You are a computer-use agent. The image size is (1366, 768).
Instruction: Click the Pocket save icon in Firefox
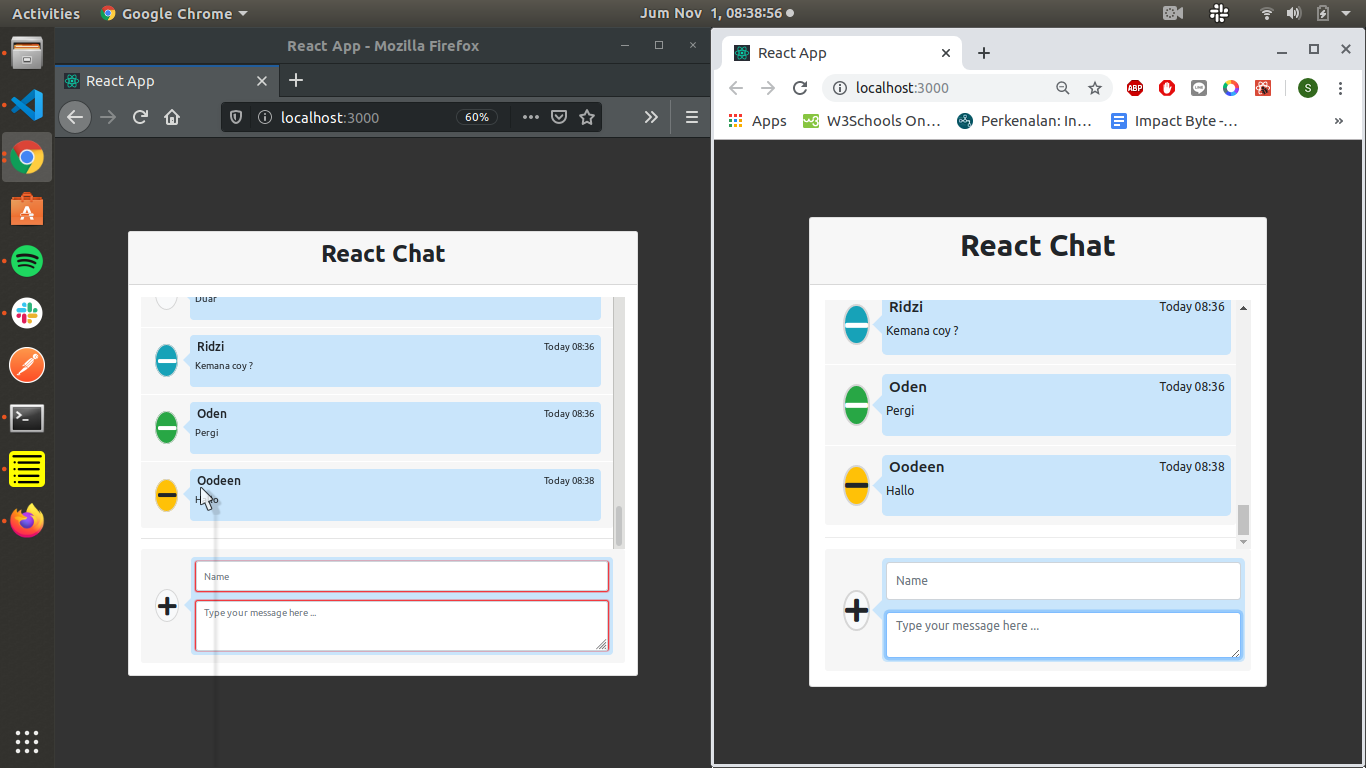click(559, 117)
